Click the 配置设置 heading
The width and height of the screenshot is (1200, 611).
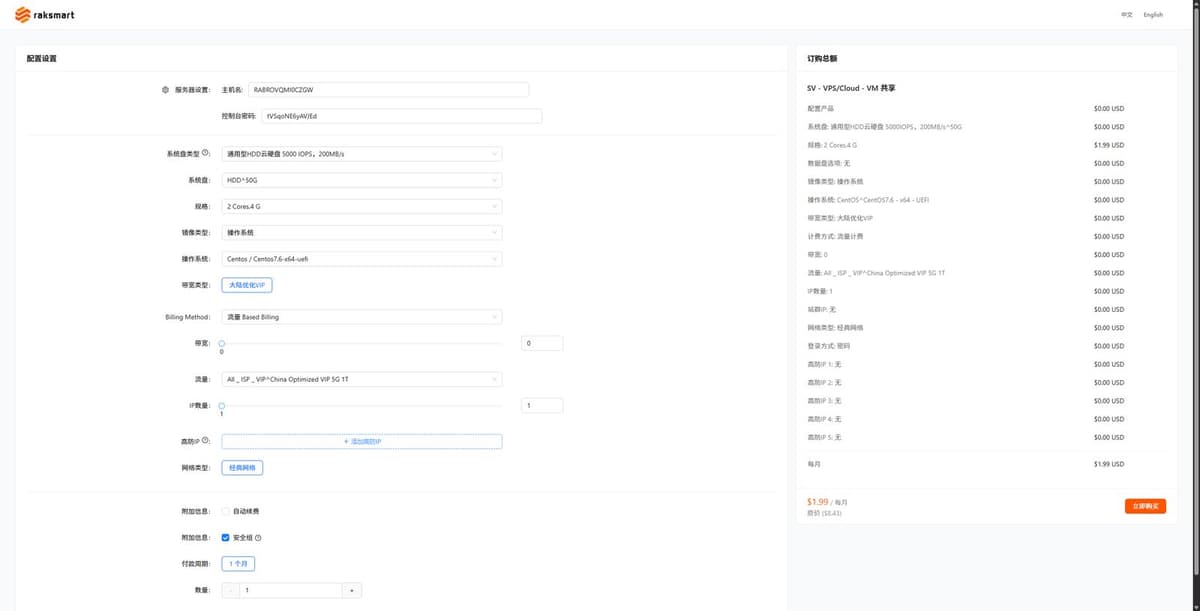click(42, 59)
